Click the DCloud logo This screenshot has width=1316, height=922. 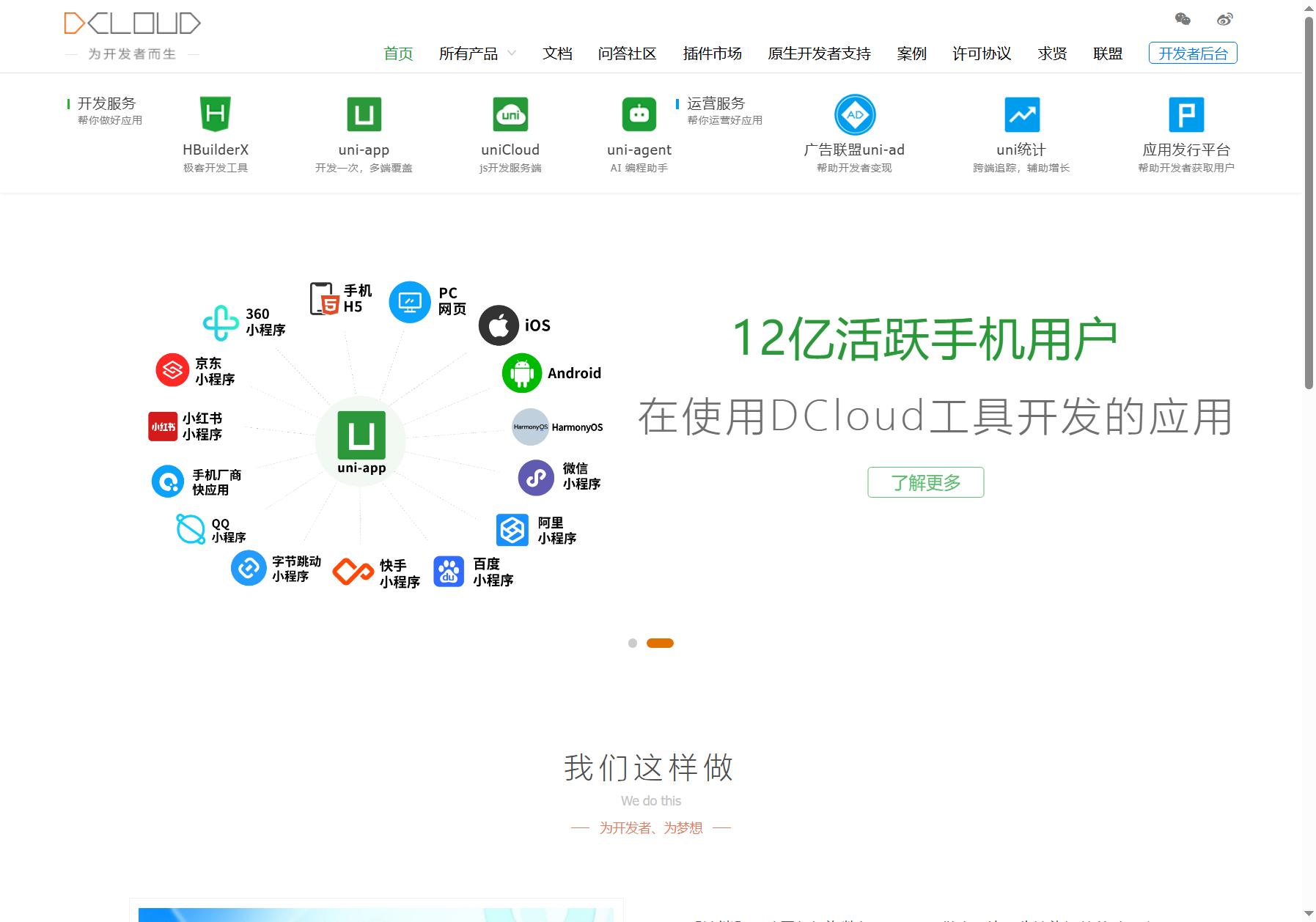click(133, 23)
